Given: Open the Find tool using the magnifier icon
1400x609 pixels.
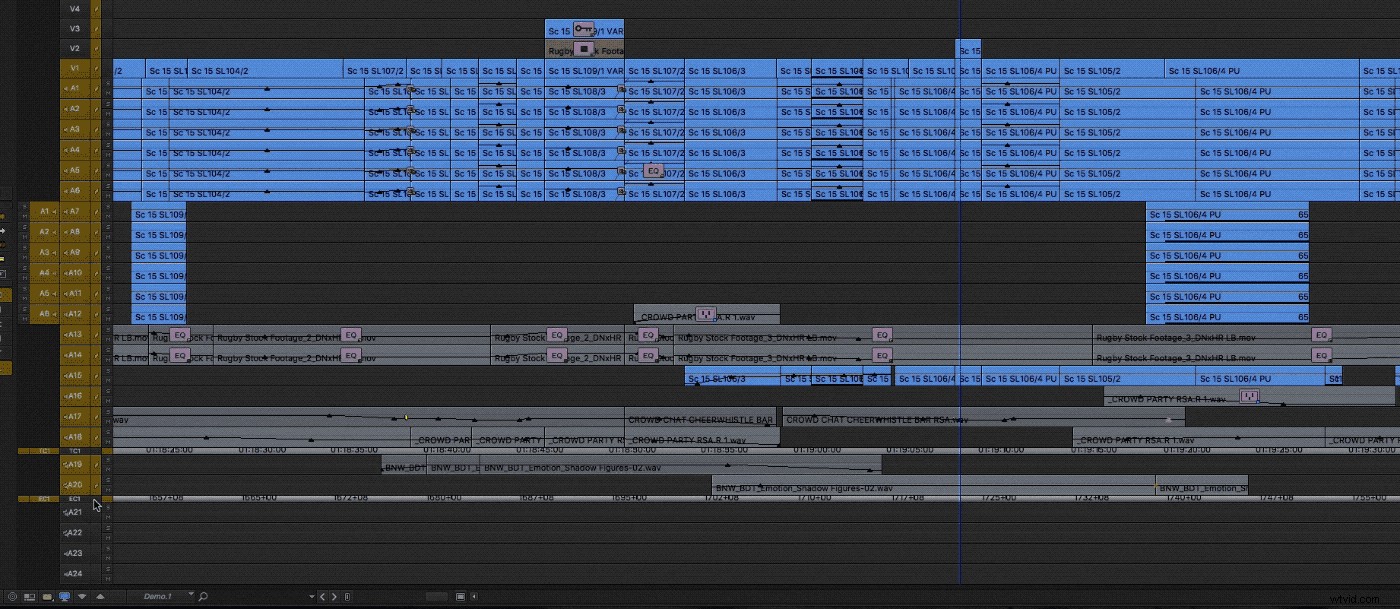Looking at the screenshot, I should [202, 595].
